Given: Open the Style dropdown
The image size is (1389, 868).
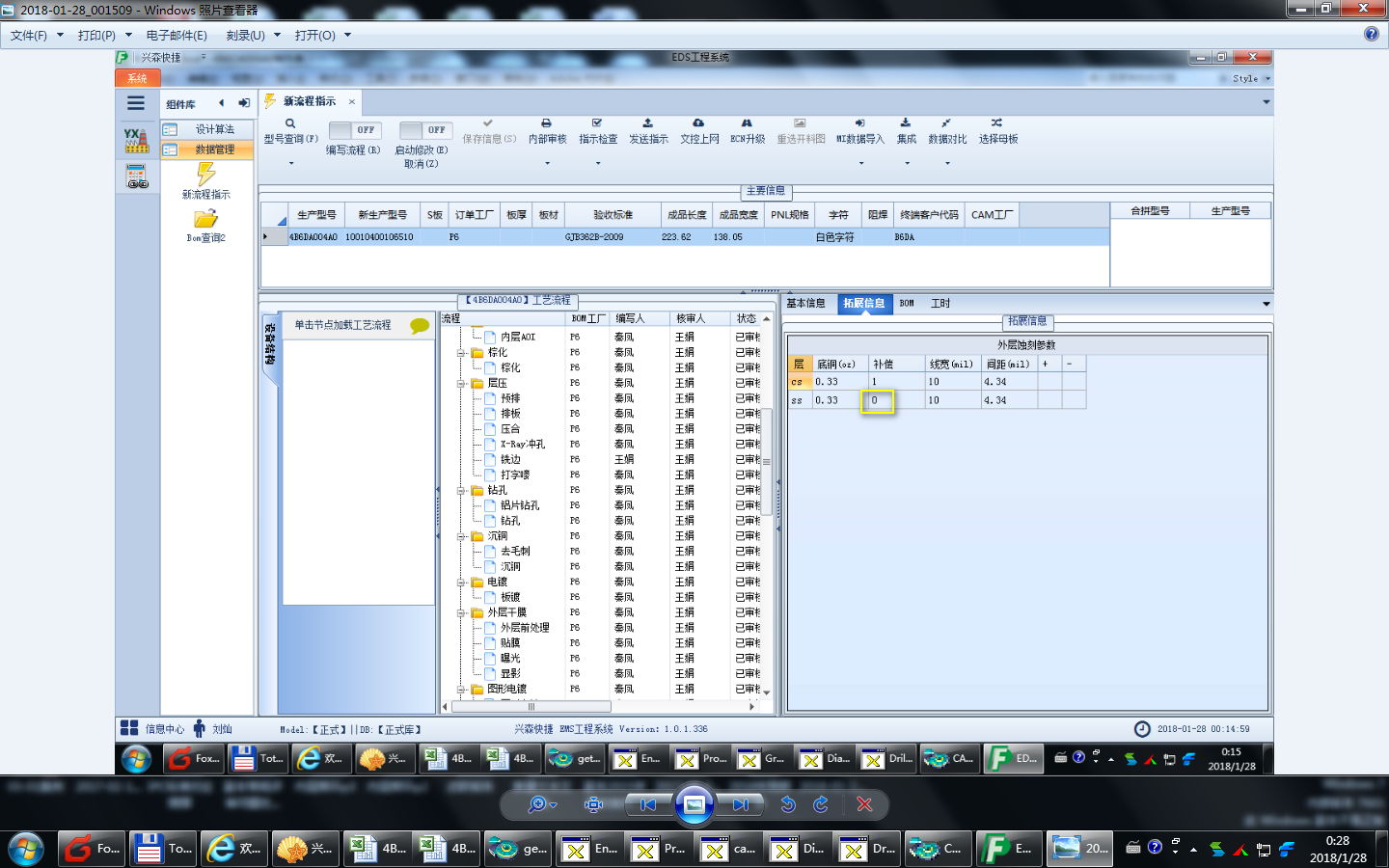Looking at the screenshot, I should coord(1251,78).
